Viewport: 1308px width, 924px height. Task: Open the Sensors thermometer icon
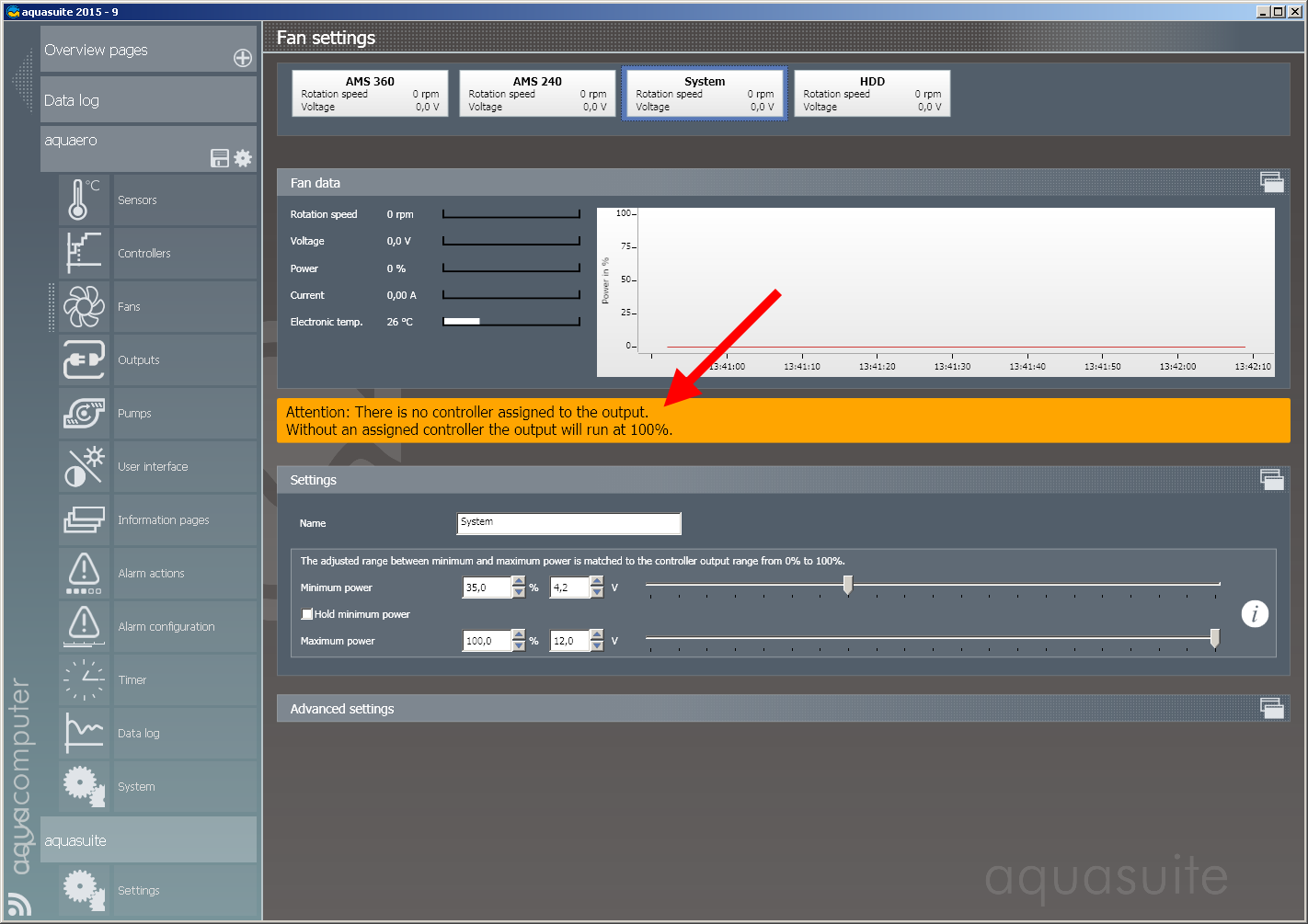84,200
